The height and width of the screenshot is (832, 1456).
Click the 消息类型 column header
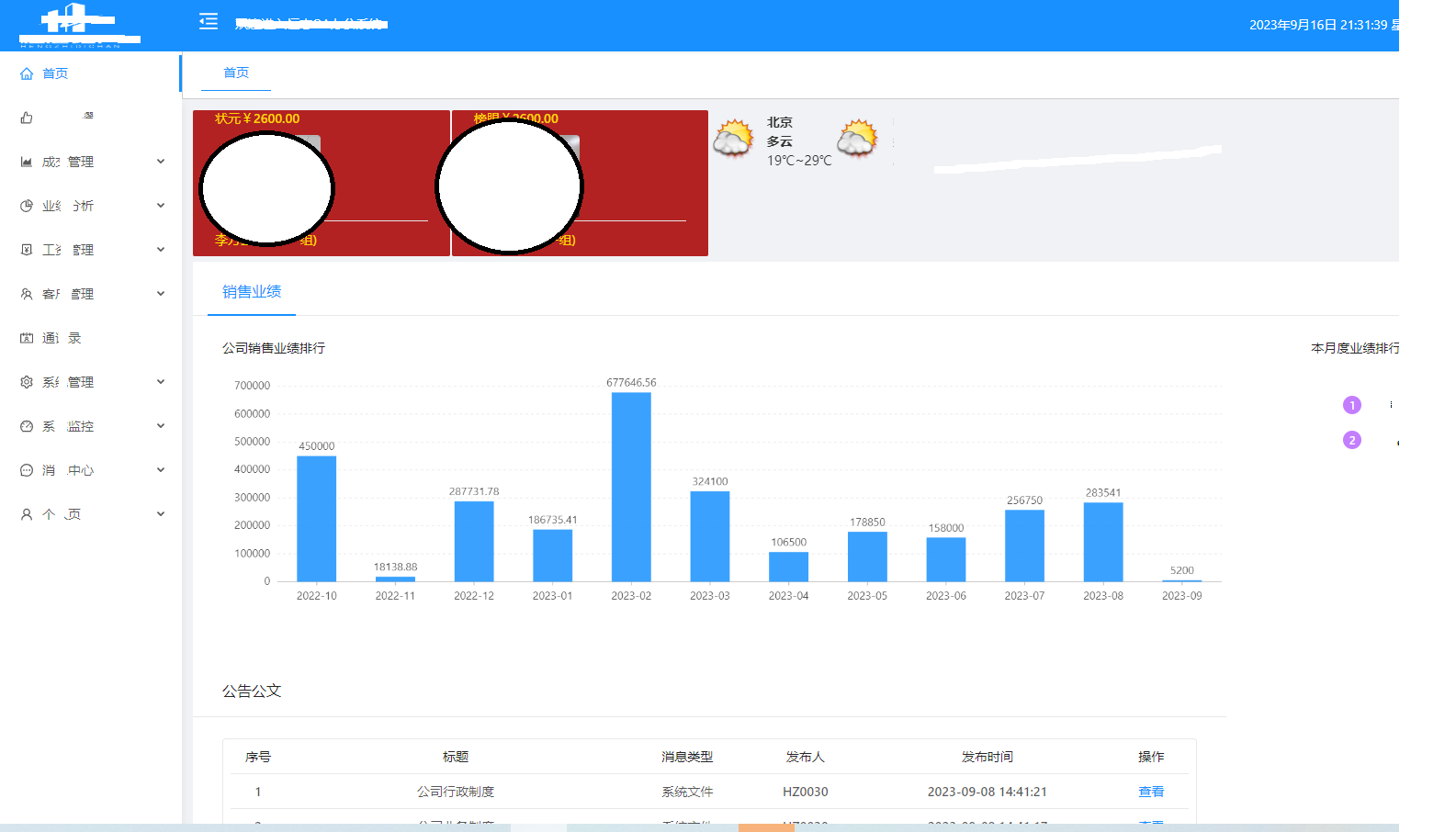(687, 757)
